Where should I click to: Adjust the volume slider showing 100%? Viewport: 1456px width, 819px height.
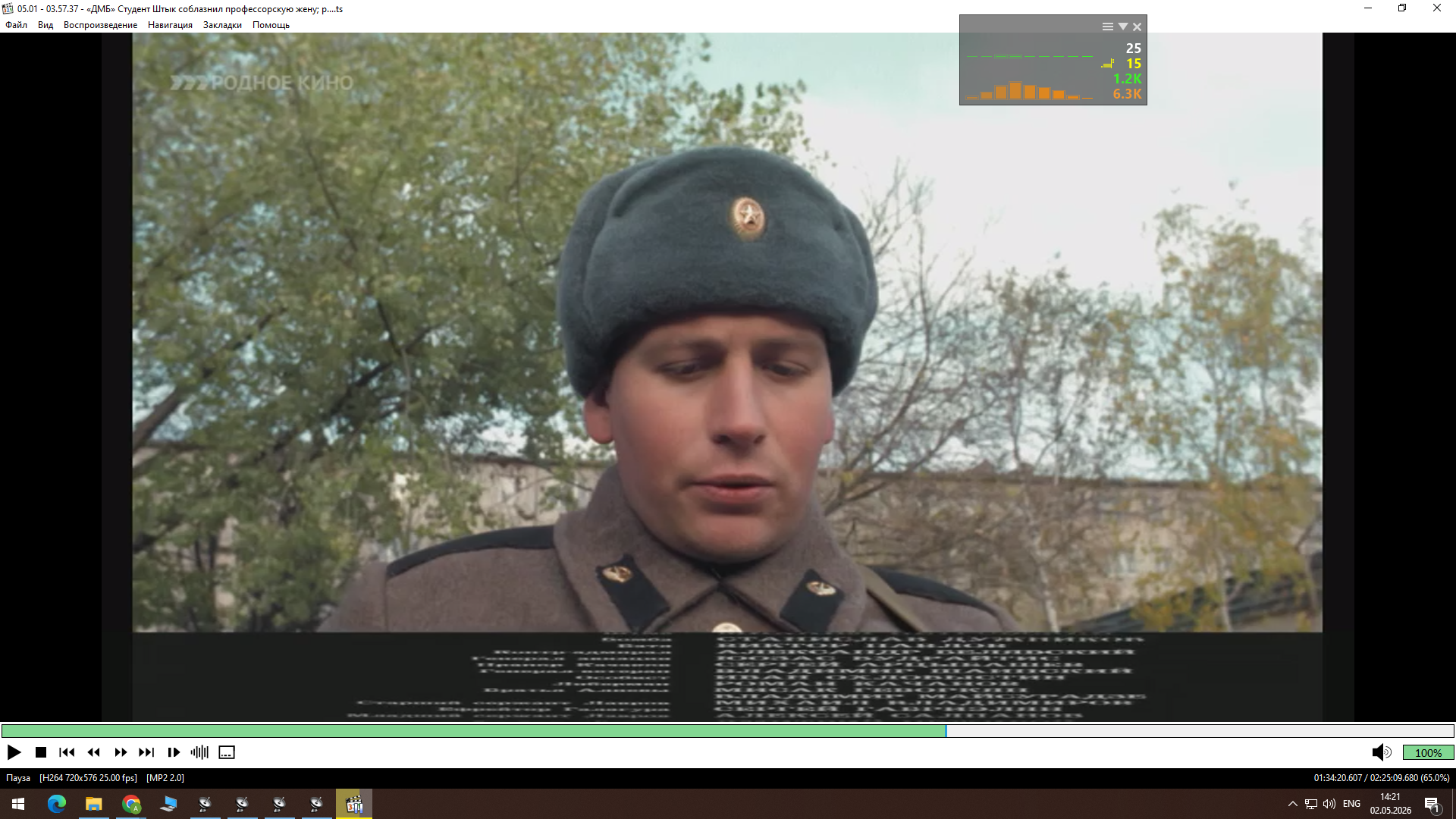coord(1428,752)
